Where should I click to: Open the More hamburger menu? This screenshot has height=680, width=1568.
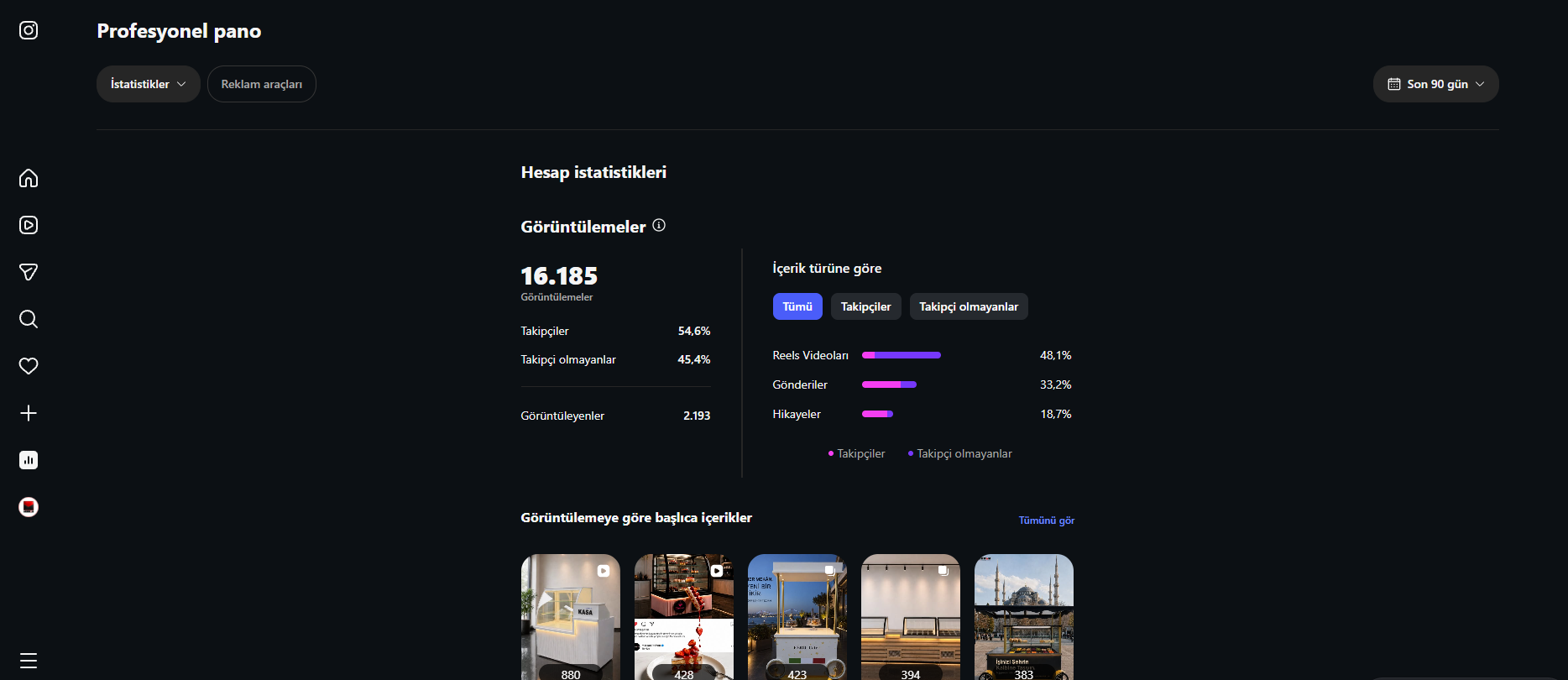(x=29, y=660)
